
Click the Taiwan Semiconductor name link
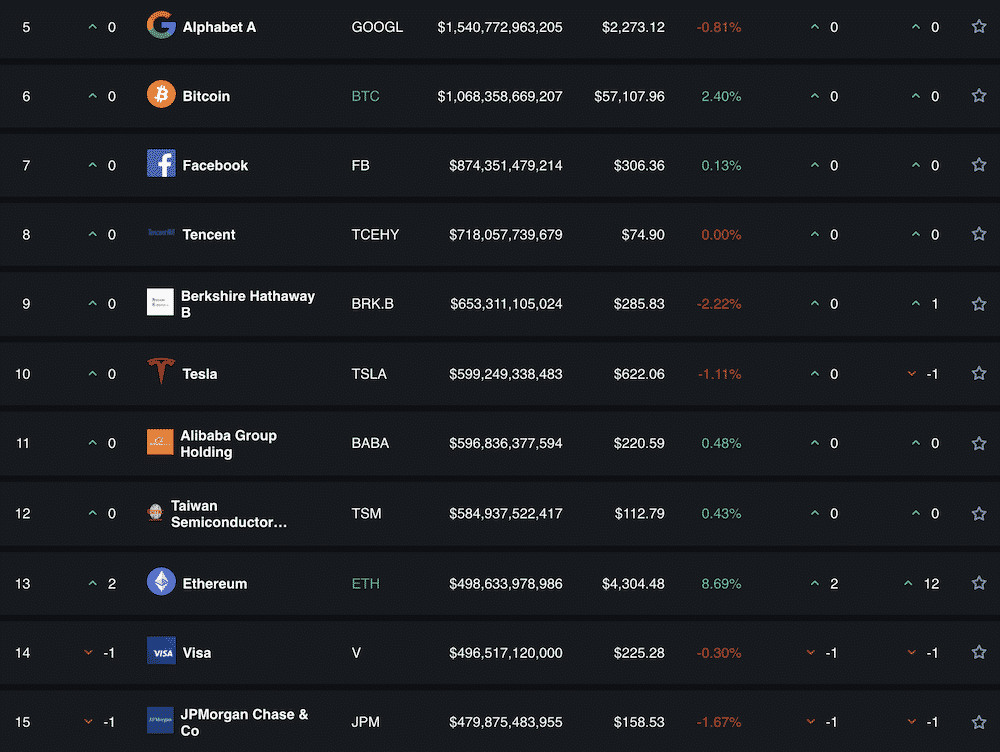(x=228, y=513)
